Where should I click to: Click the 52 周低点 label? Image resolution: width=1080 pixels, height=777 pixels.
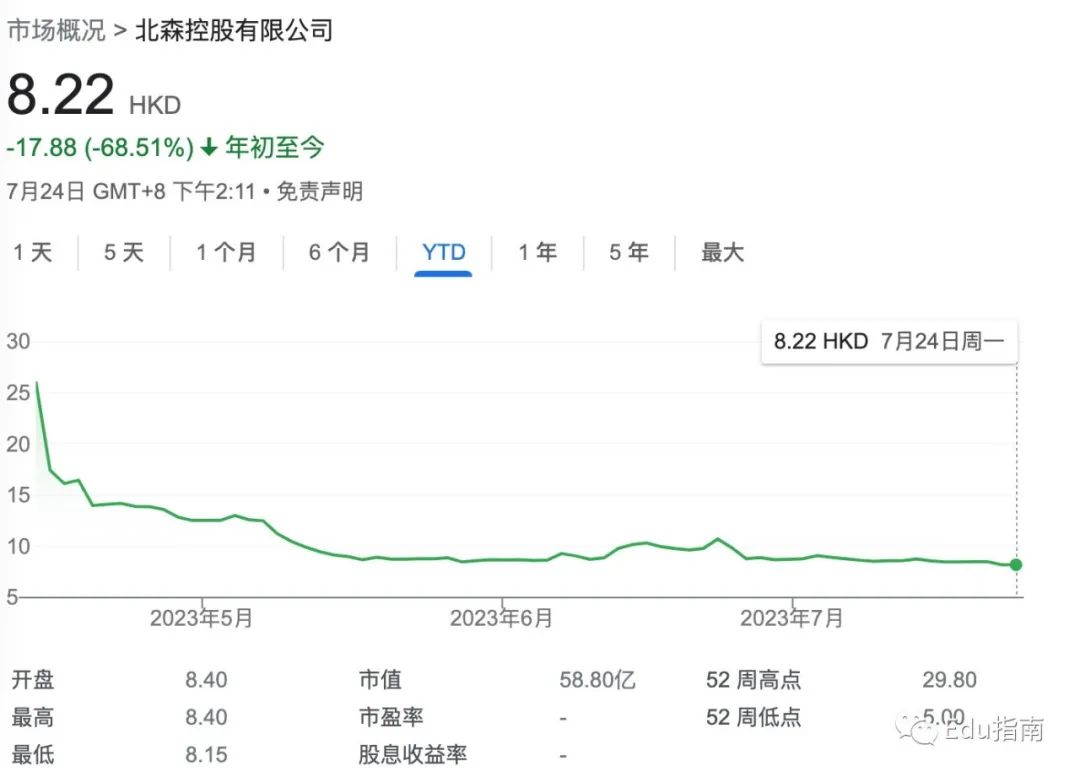754,717
